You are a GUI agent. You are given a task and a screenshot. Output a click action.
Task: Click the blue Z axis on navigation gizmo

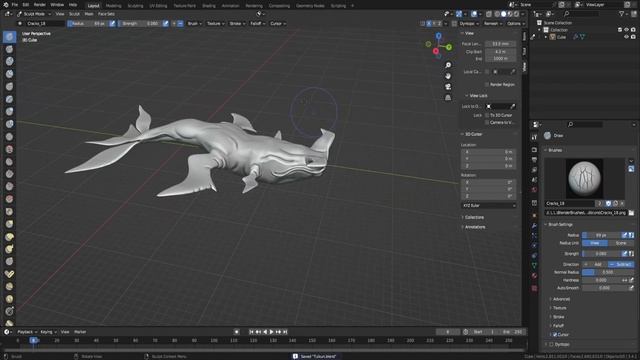pyautogui.click(x=438, y=36)
